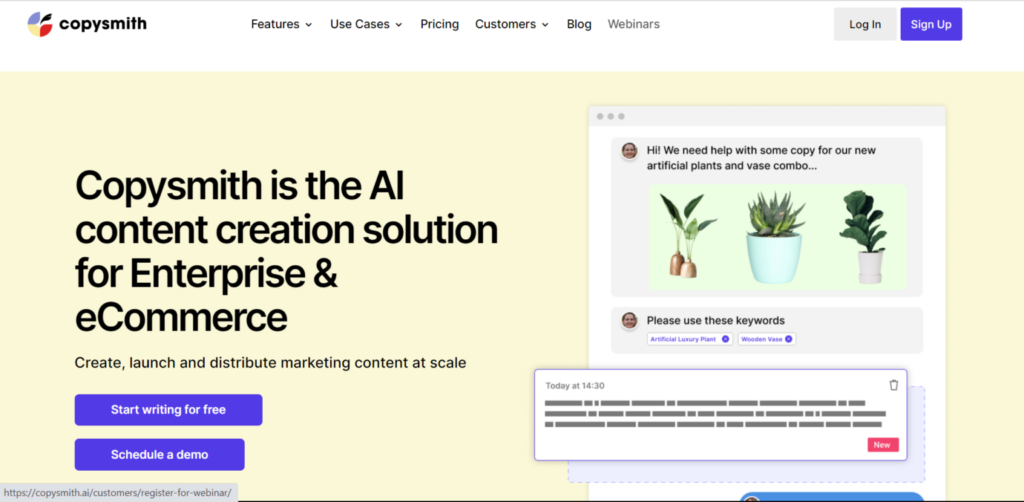The image size is (1024, 502).
Task: Open the Pricing page
Action: tap(439, 24)
